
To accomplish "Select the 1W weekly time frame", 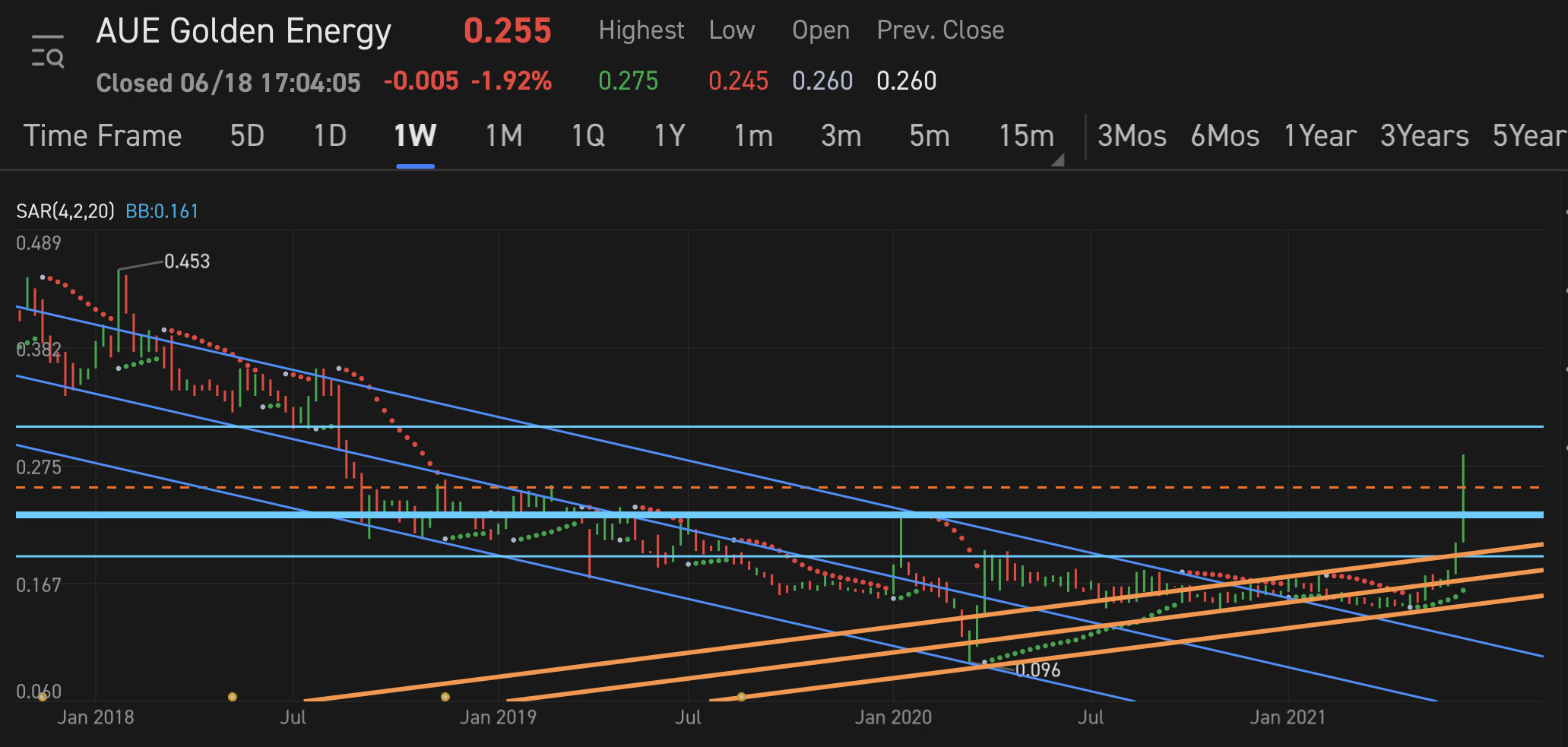I will pyautogui.click(x=415, y=136).
